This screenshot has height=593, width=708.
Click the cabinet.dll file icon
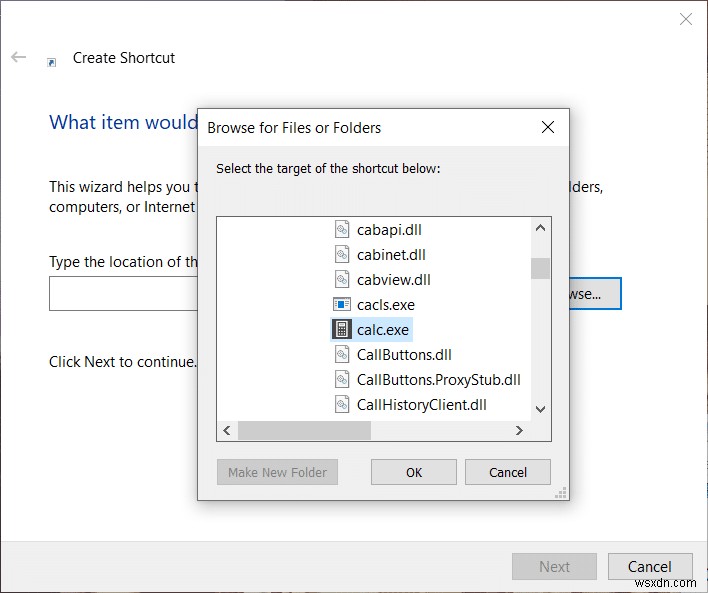click(x=342, y=255)
